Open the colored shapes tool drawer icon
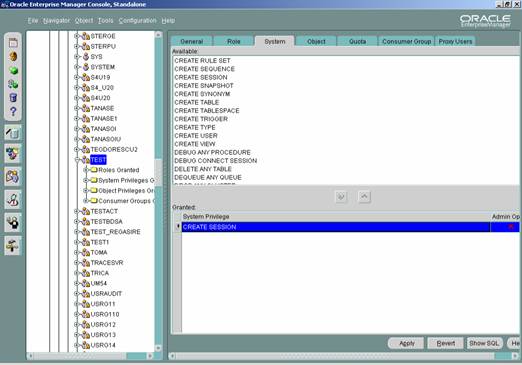The width and height of the screenshot is (522, 365). coord(13,154)
